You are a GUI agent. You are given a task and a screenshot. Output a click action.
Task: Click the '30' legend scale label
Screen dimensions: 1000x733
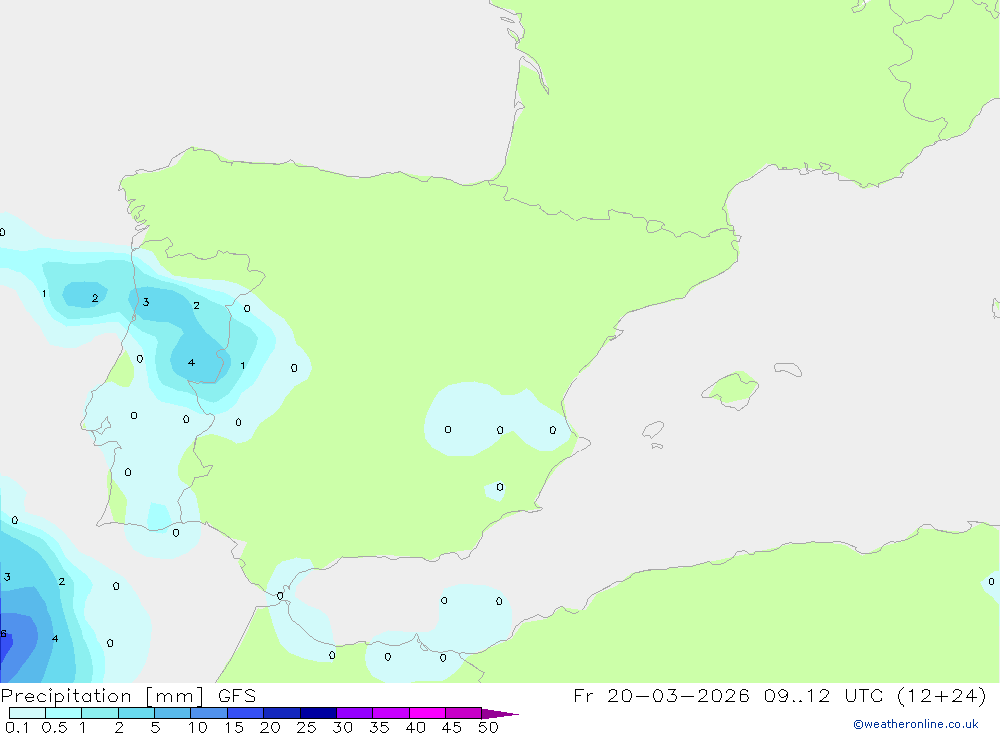pos(343,727)
